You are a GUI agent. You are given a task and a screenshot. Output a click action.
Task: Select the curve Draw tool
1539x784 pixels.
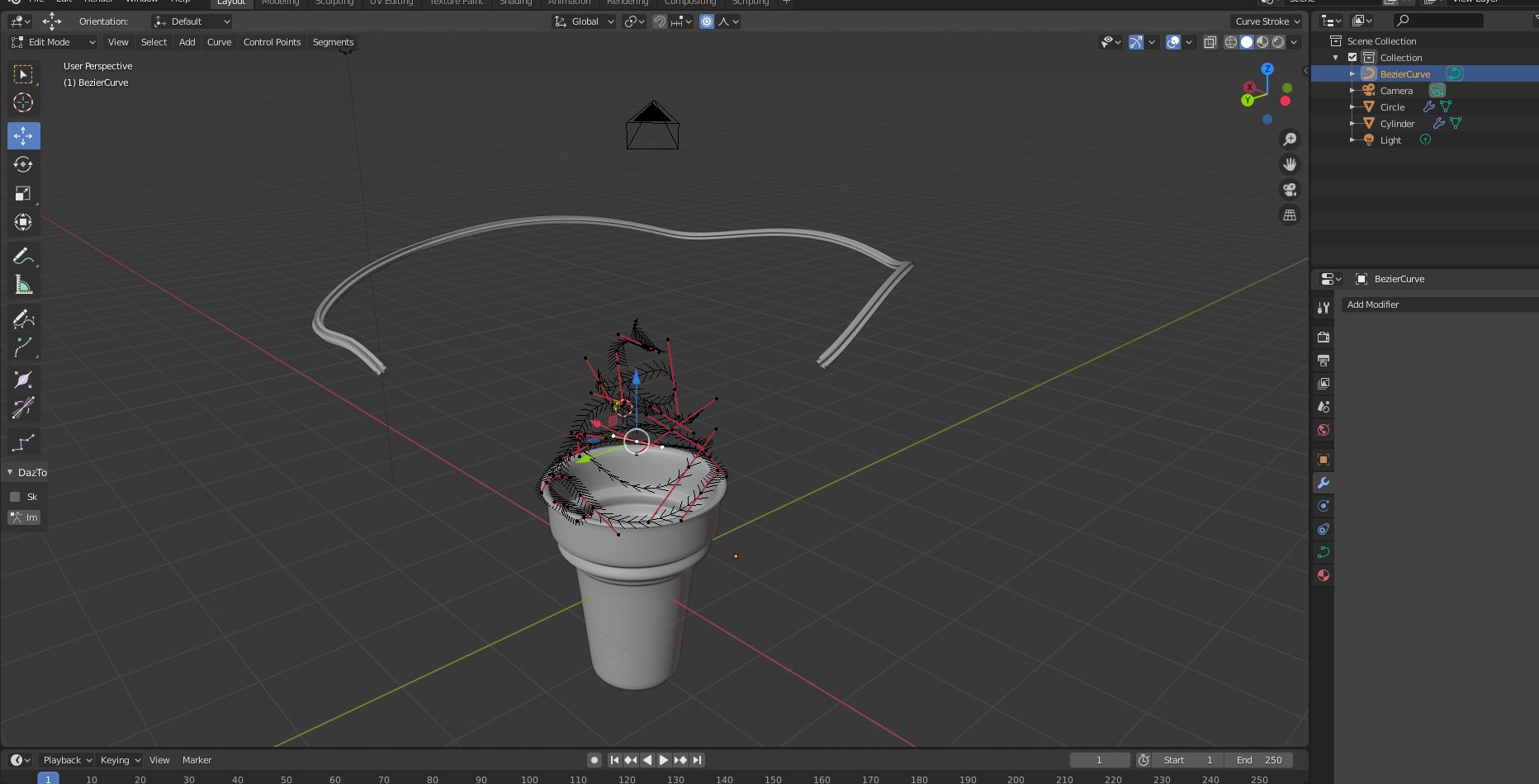(x=23, y=319)
